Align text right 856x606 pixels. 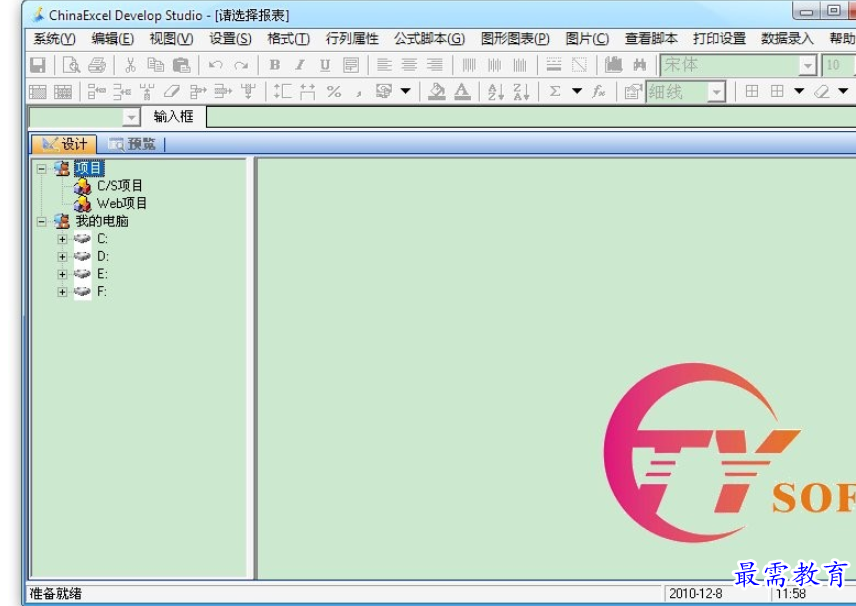[435, 65]
